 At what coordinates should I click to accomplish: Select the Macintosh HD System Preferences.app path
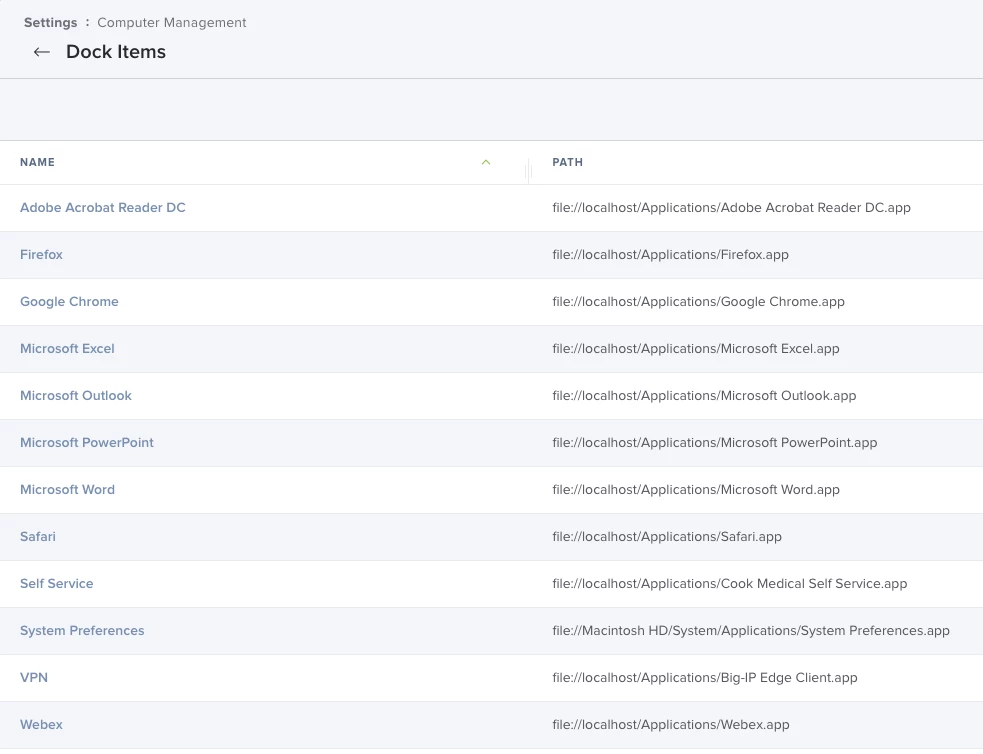751,631
